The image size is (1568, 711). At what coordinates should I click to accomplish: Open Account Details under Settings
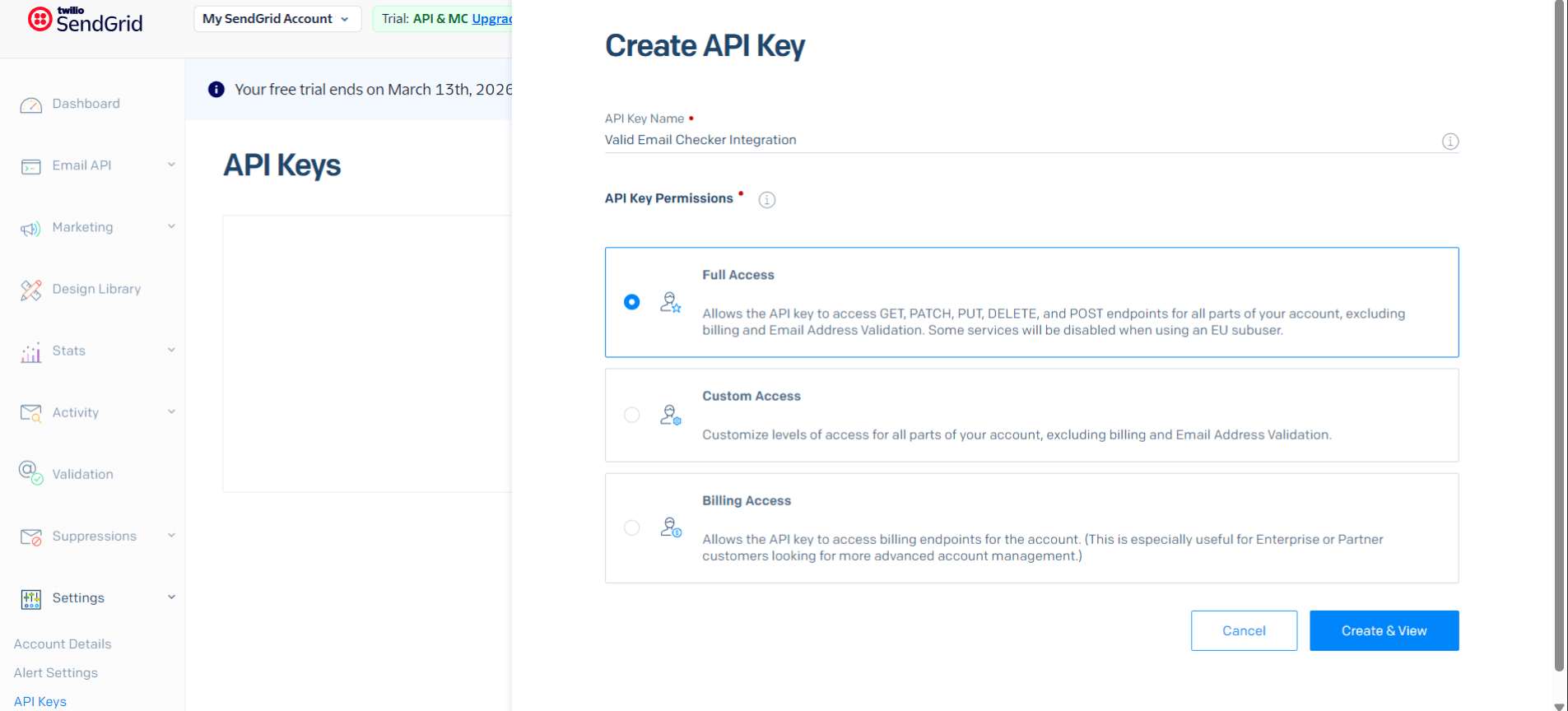click(63, 644)
